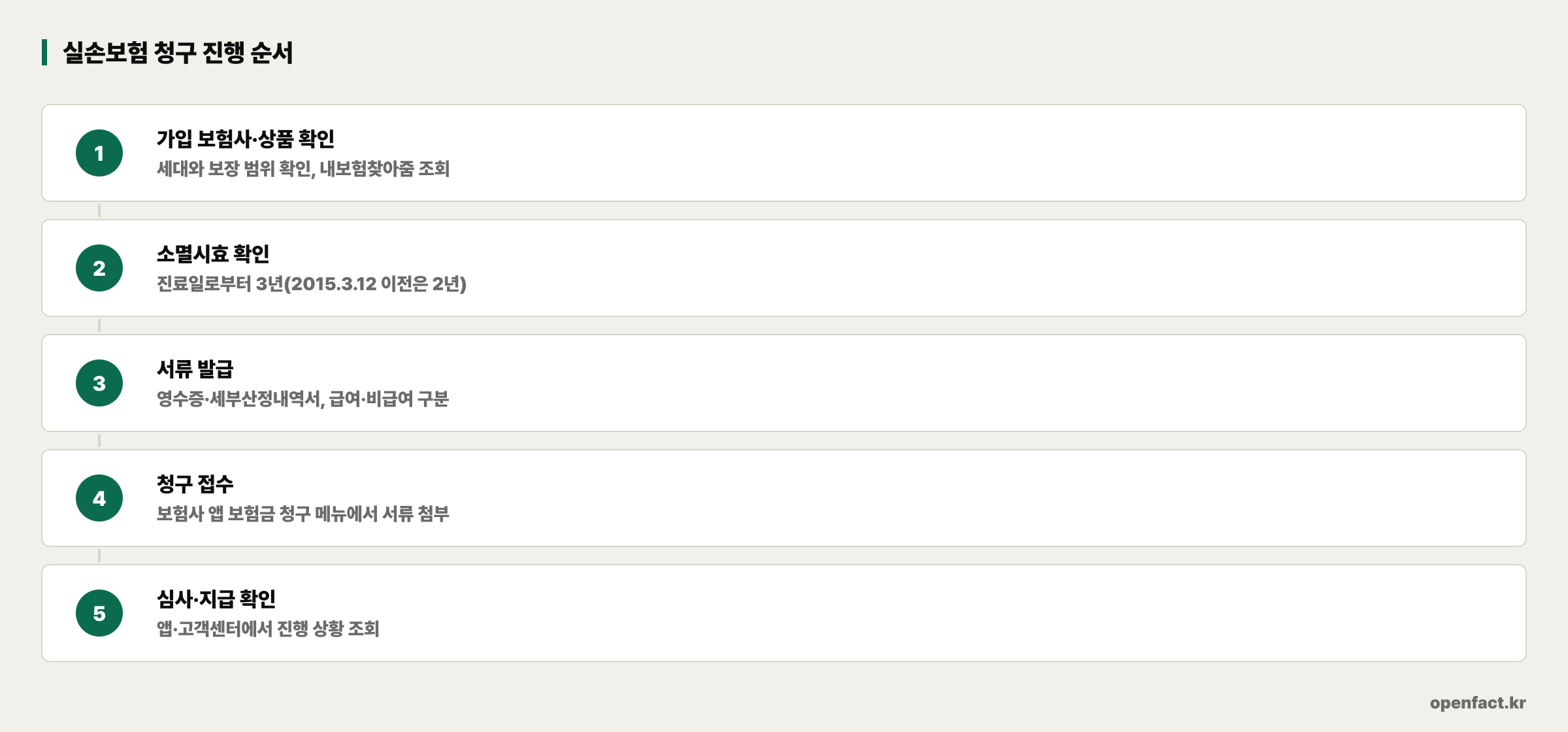Click the green step 1 circle
1568x732 pixels.
pyautogui.click(x=99, y=153)
